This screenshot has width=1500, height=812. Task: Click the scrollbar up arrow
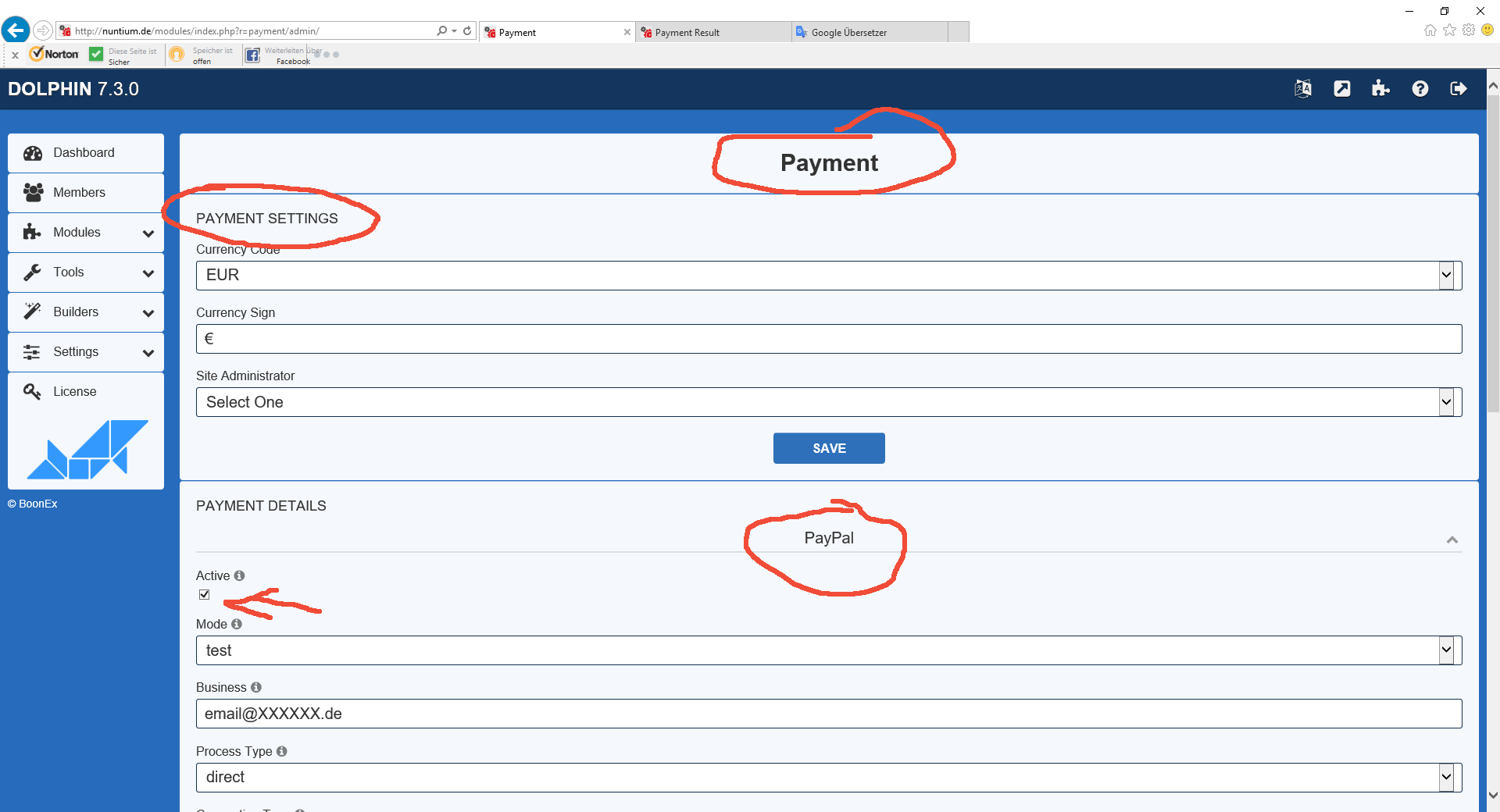point(1493,84)
